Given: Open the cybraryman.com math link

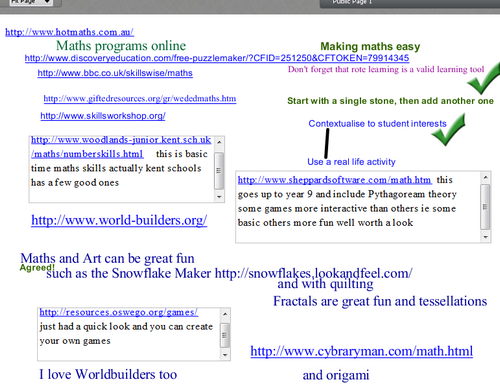Looking at the screenshot, I should click(362, 351).
